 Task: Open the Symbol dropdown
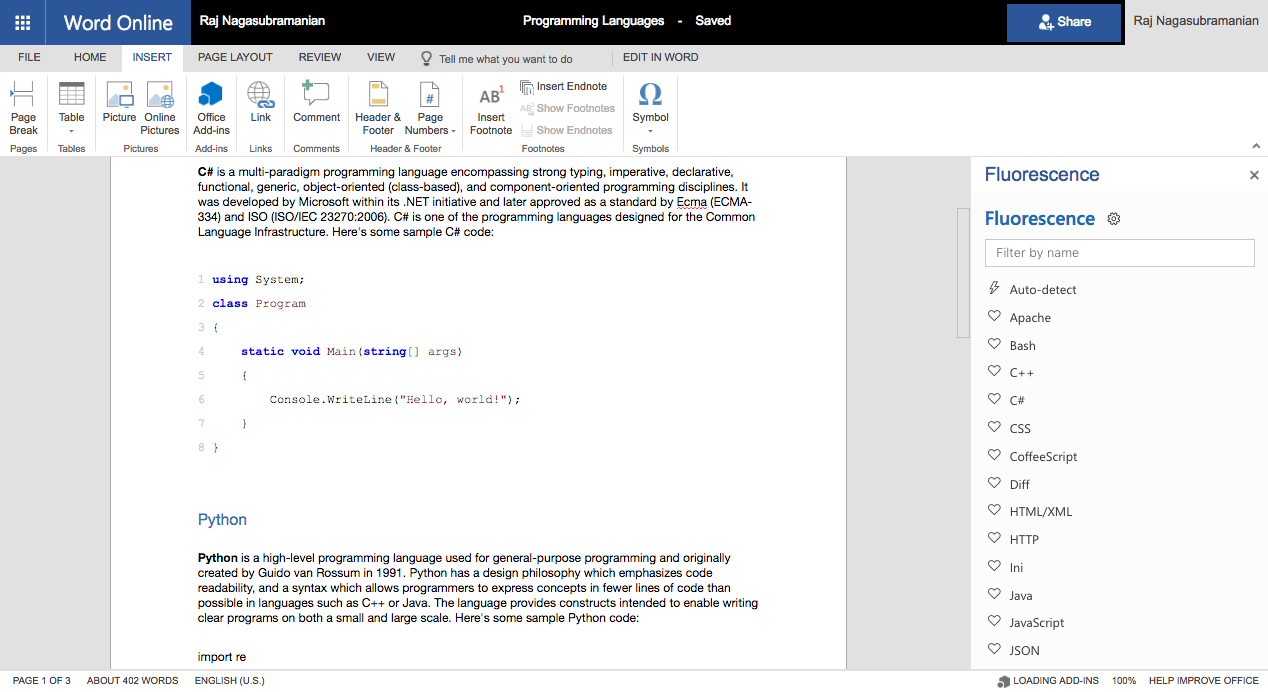(650, 108)
